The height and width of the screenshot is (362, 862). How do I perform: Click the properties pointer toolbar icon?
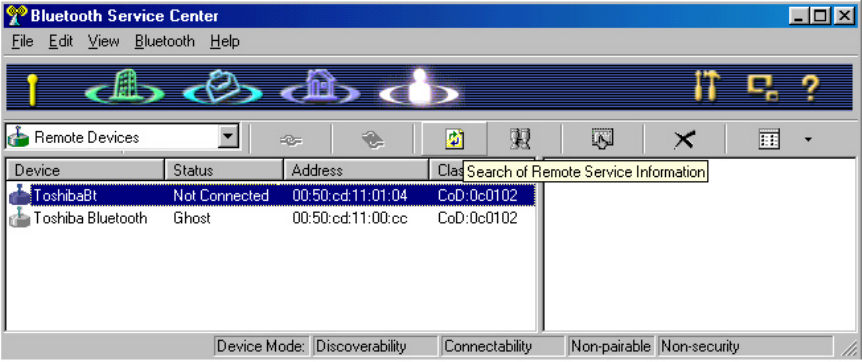pos(602,139)
